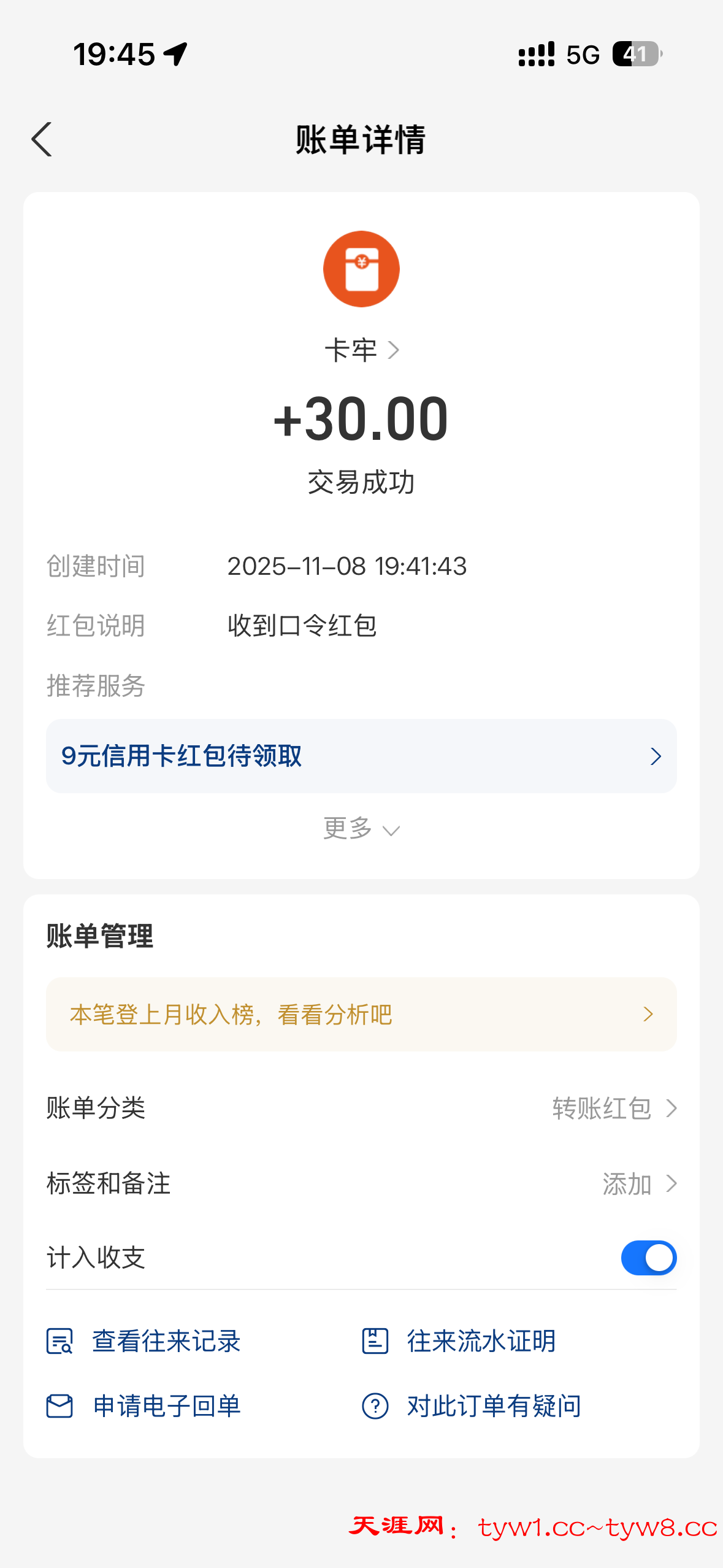Viewport: 723px width, 1568px height.
Task: Tap 对此订单有疑问 link
Action: pos(494,1406)
